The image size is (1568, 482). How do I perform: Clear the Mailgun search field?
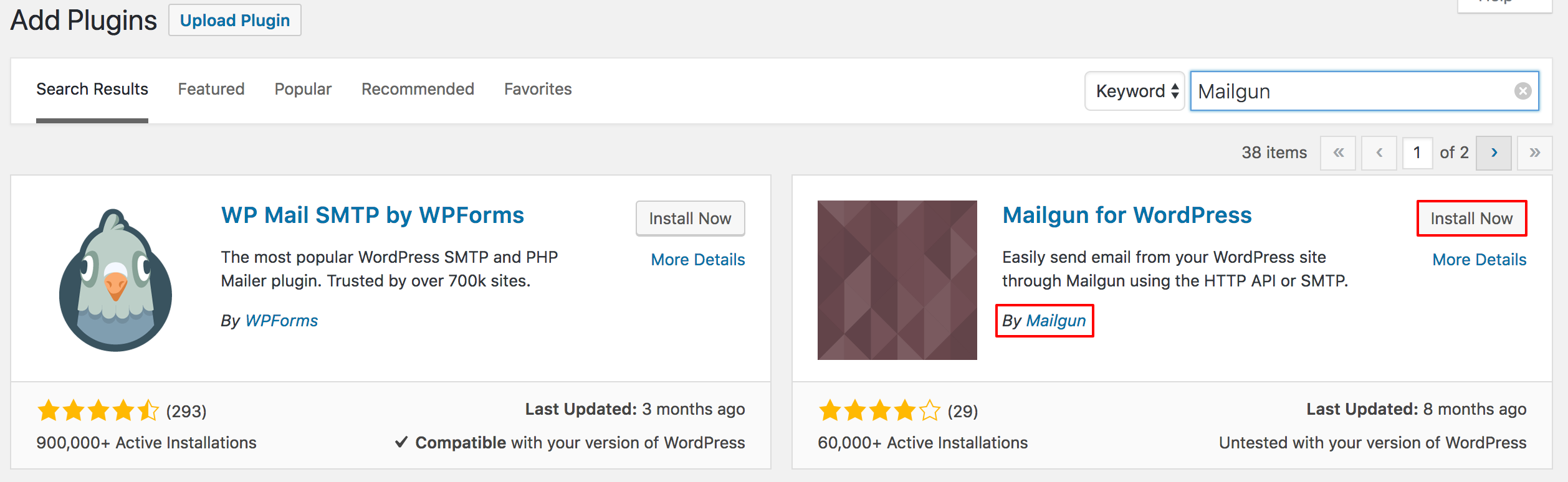[1523, 91]
